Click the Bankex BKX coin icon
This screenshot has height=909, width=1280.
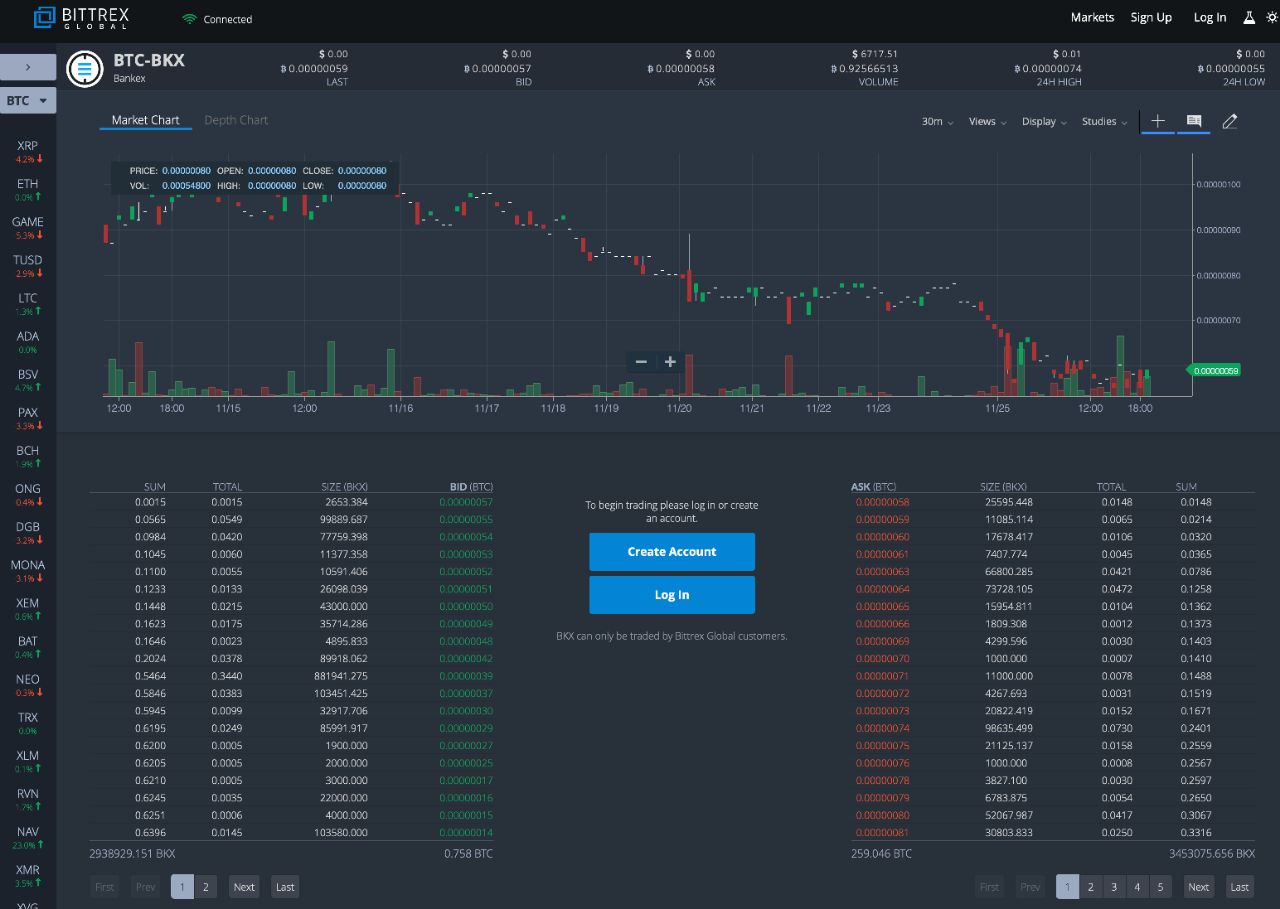click(x=85, y=68)
